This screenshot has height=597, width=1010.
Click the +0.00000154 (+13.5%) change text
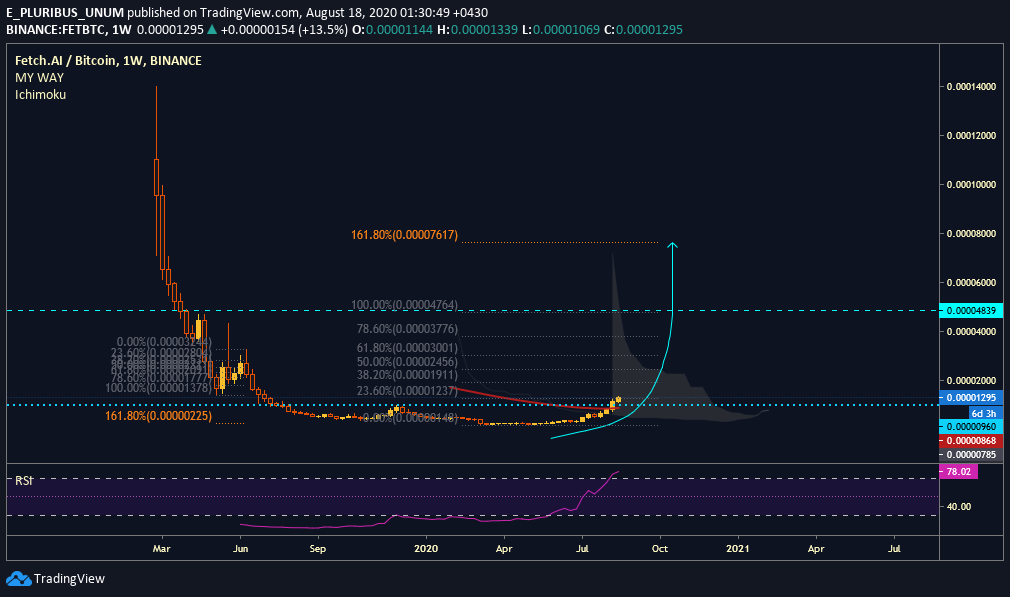[284, 30]
